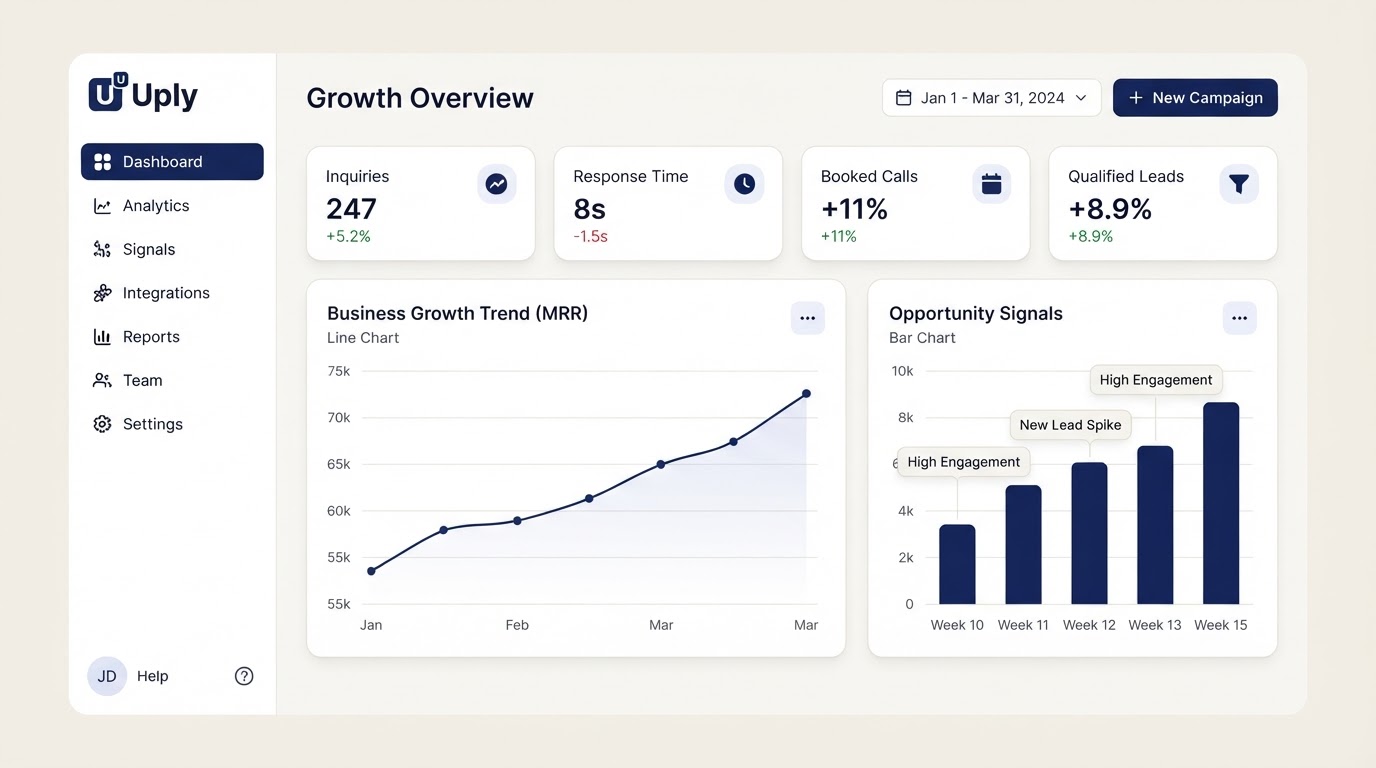
Task: Click the Business Growth Trend (MRR) title
Action: [457, 313]
